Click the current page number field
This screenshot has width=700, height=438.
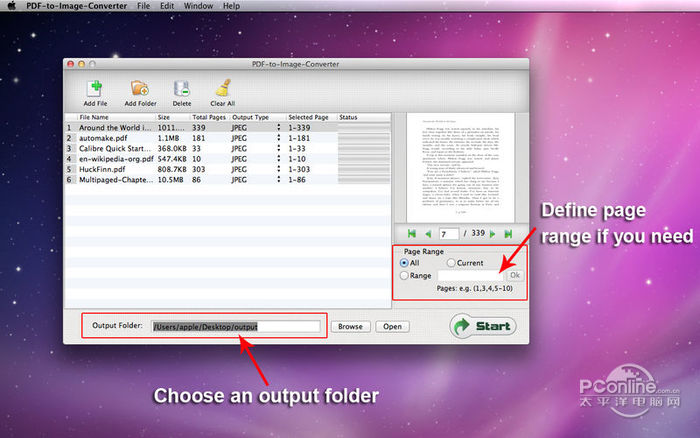coord(449,234)
